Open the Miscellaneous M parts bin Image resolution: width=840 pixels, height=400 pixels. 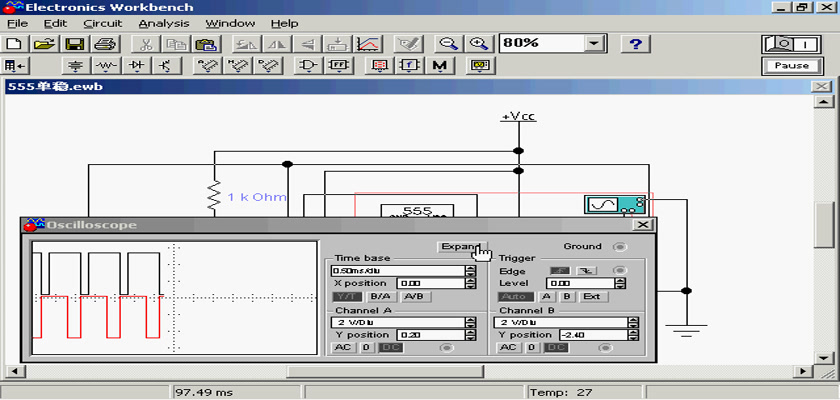point(440,66)
